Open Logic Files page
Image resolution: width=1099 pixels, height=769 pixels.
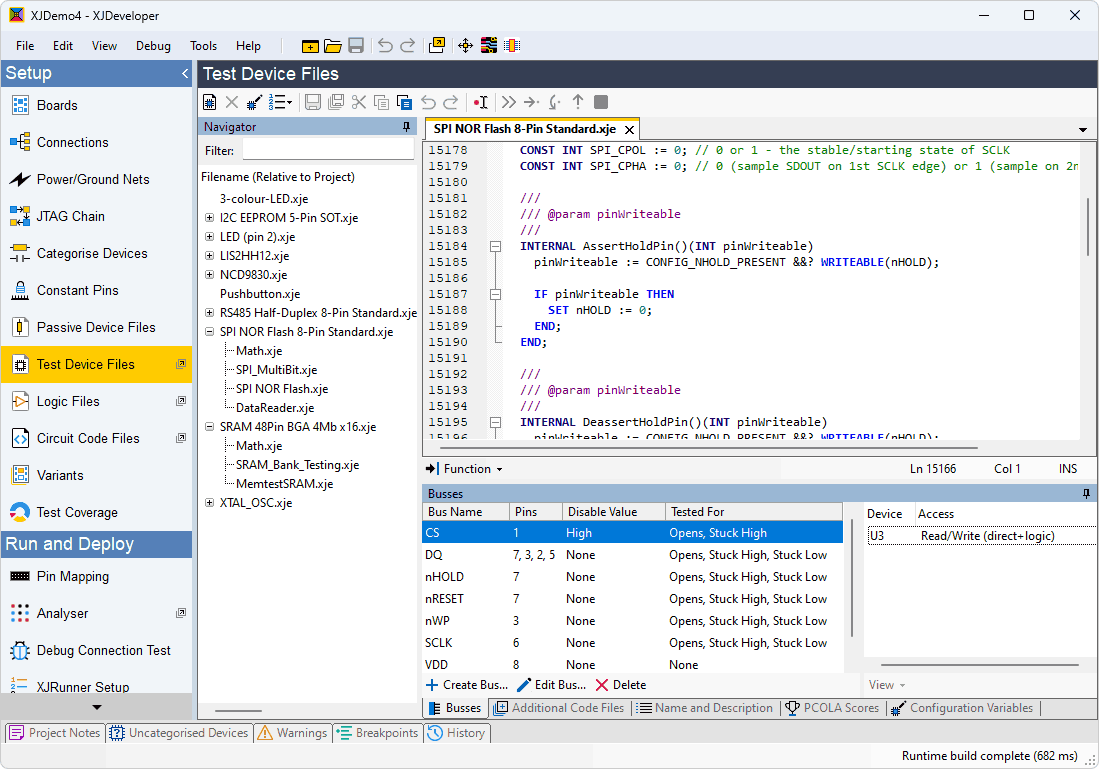coord(97,402)
